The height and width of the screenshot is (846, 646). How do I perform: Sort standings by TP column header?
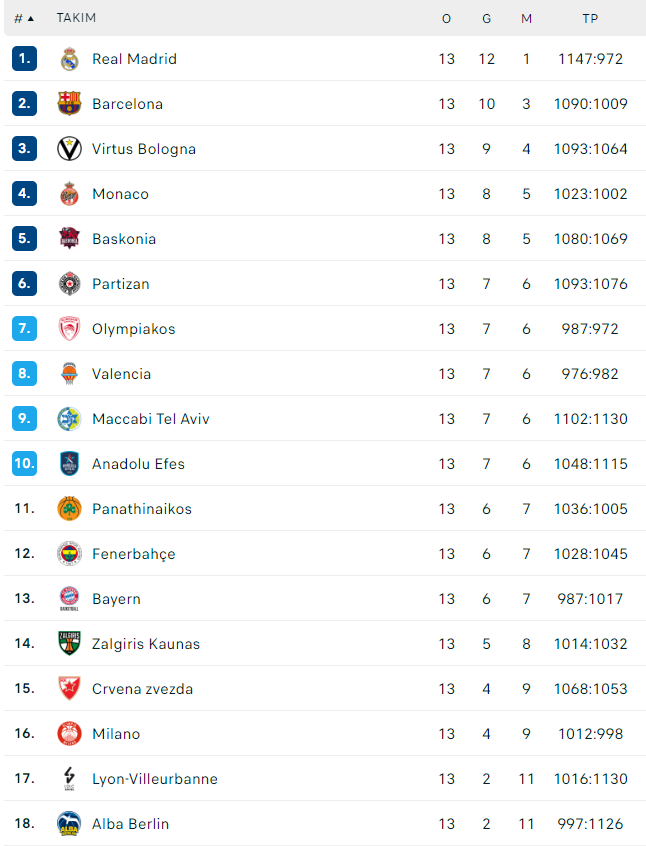pyautogui.click(x=590, y=18)
